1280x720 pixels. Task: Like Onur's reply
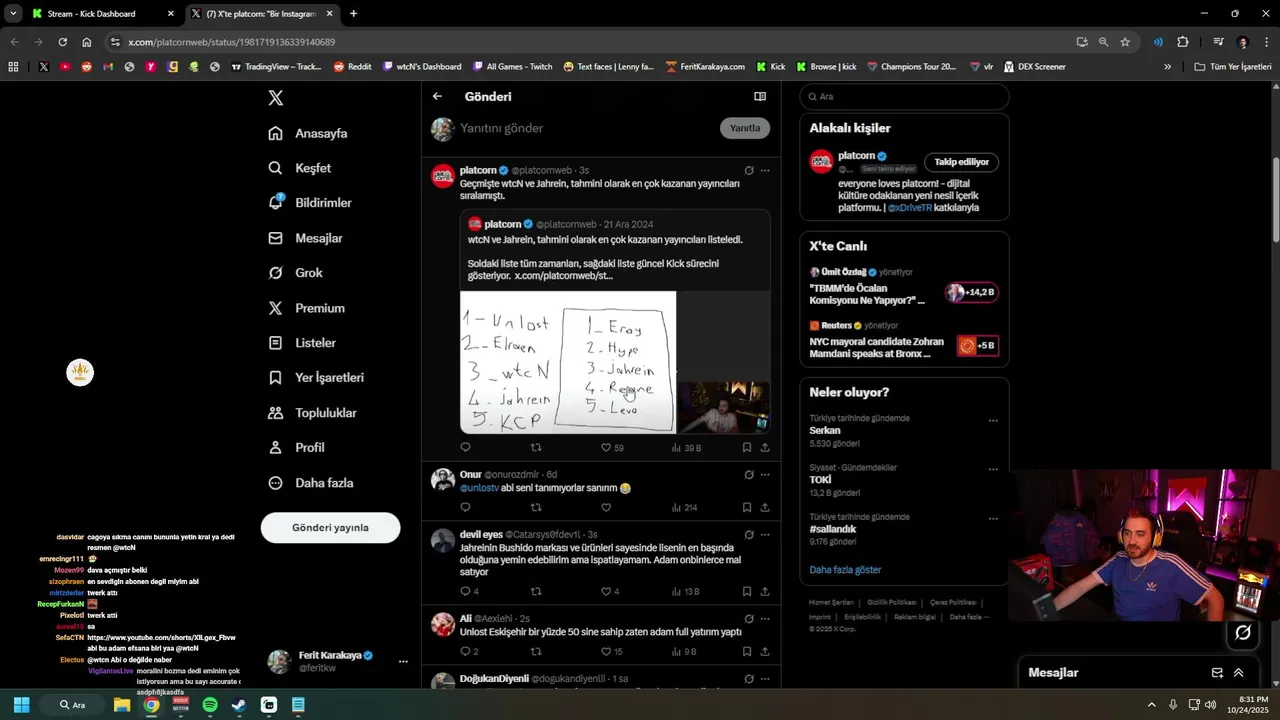606,508
